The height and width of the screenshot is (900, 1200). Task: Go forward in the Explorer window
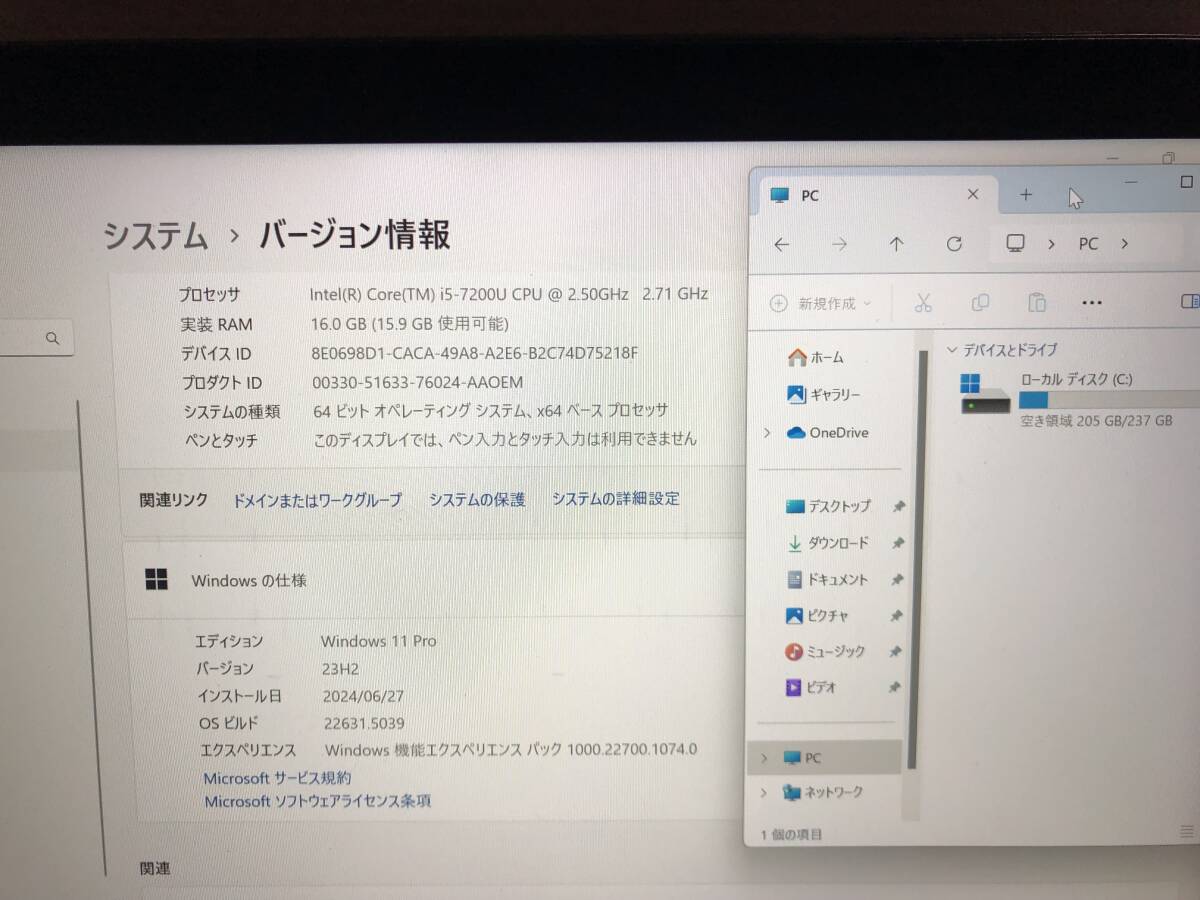click(840, 244)
